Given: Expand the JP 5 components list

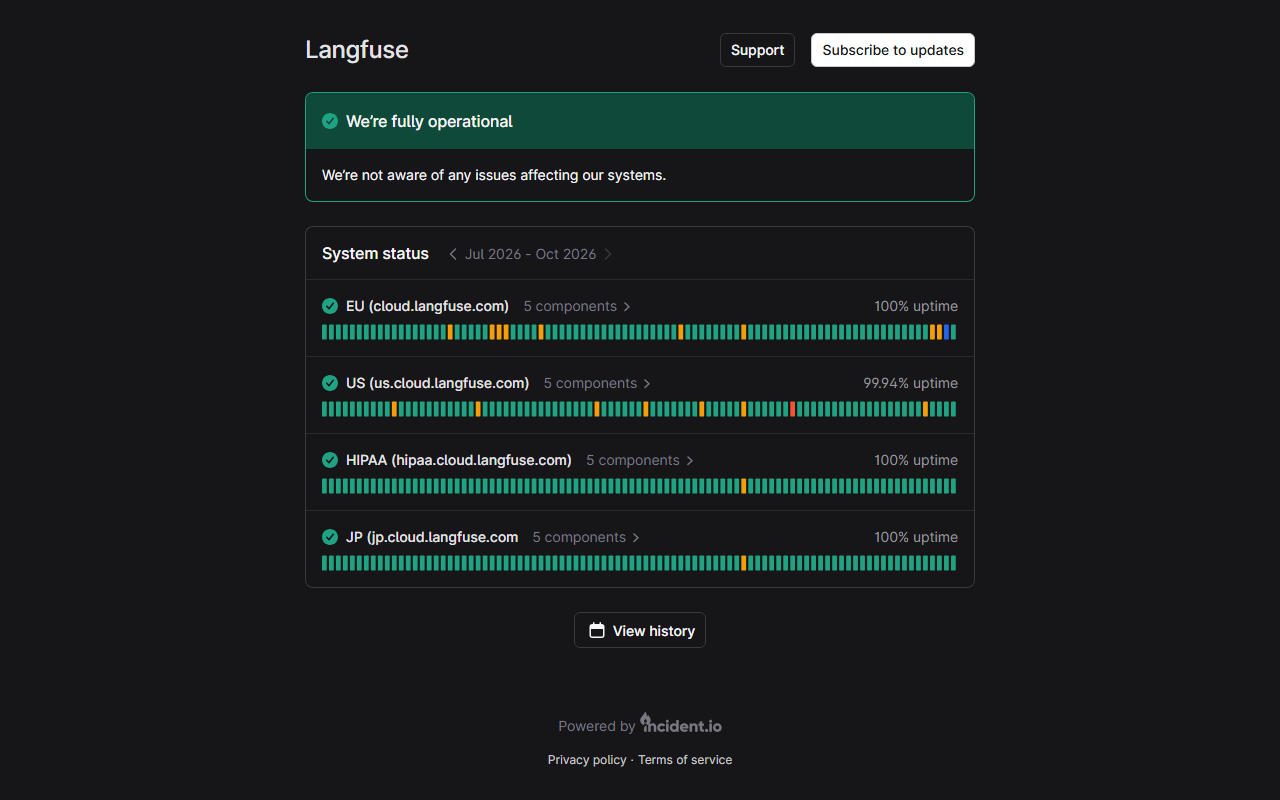Looking at the screenshot, I should click(x=586, y=537).
